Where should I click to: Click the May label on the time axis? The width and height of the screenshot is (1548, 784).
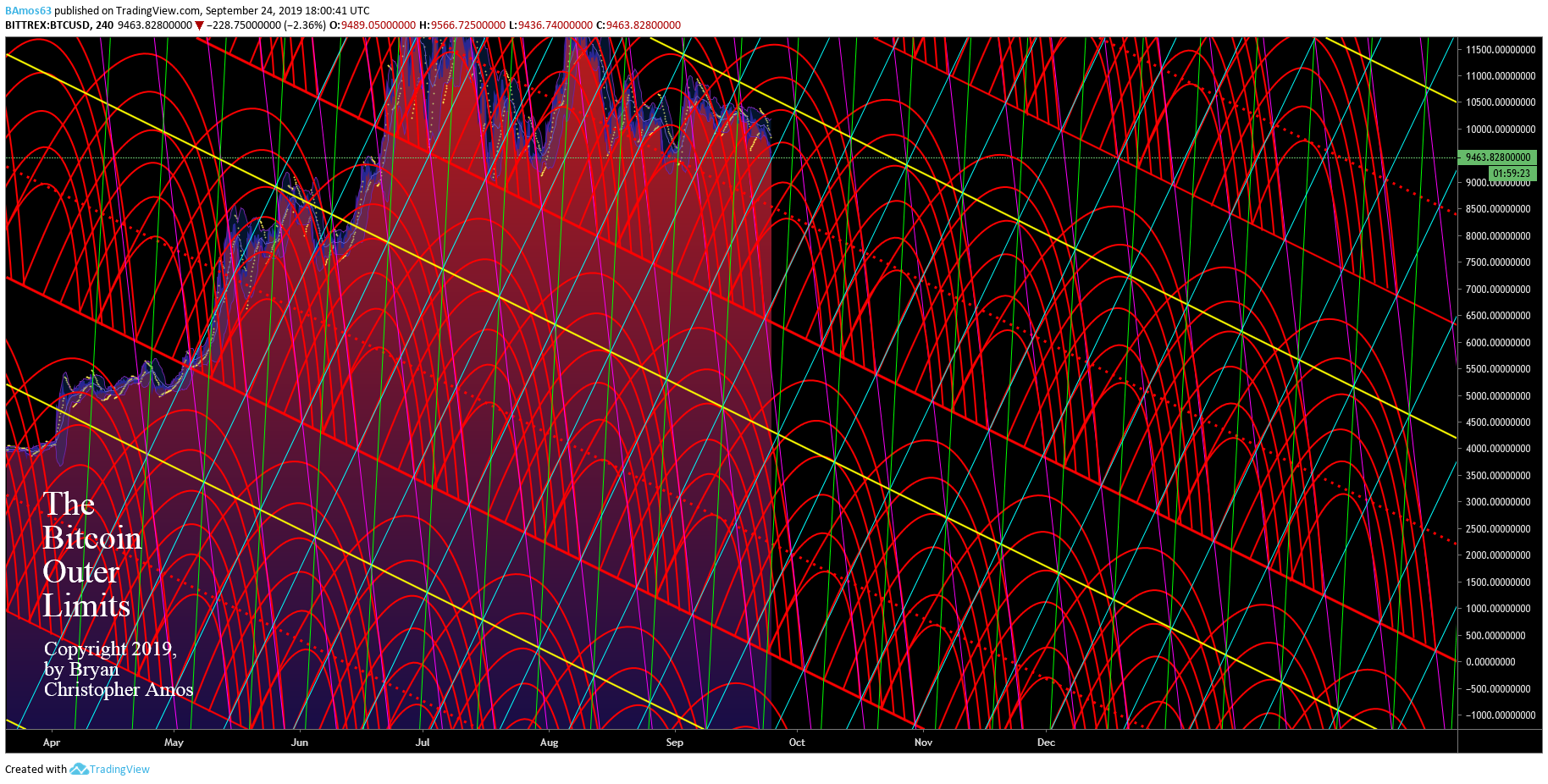(174, 743)
